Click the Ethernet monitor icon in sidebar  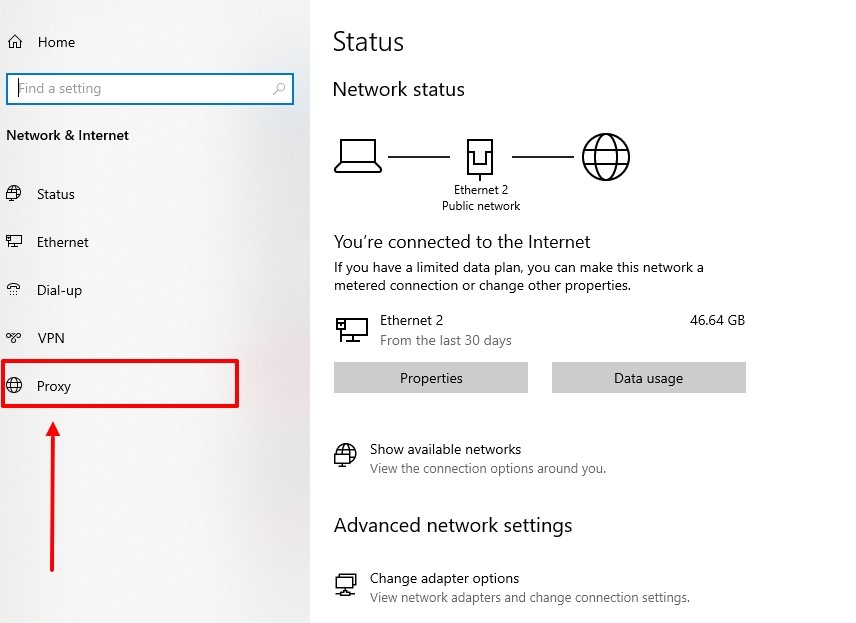coord(16,242)
